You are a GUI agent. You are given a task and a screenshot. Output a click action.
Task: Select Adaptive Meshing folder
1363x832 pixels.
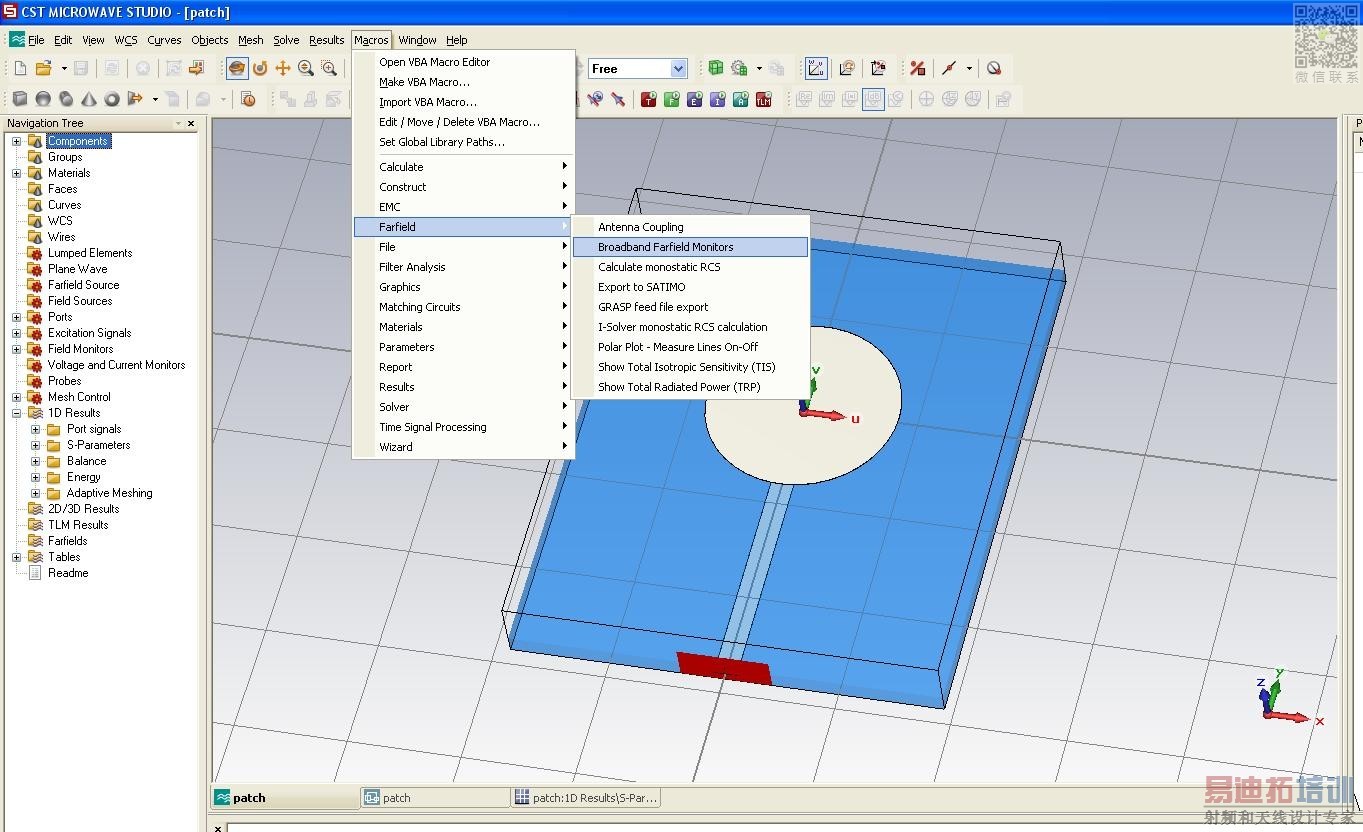click(109, 493)
